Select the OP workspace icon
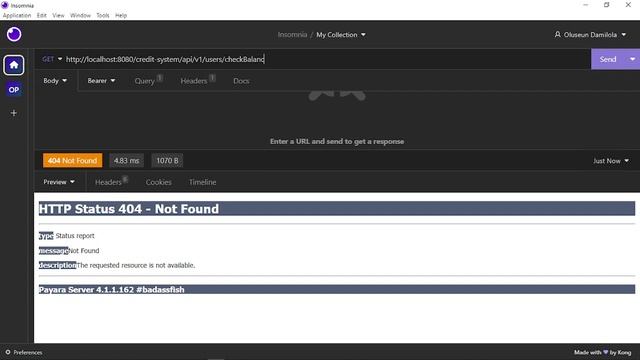 coord(14,89)
